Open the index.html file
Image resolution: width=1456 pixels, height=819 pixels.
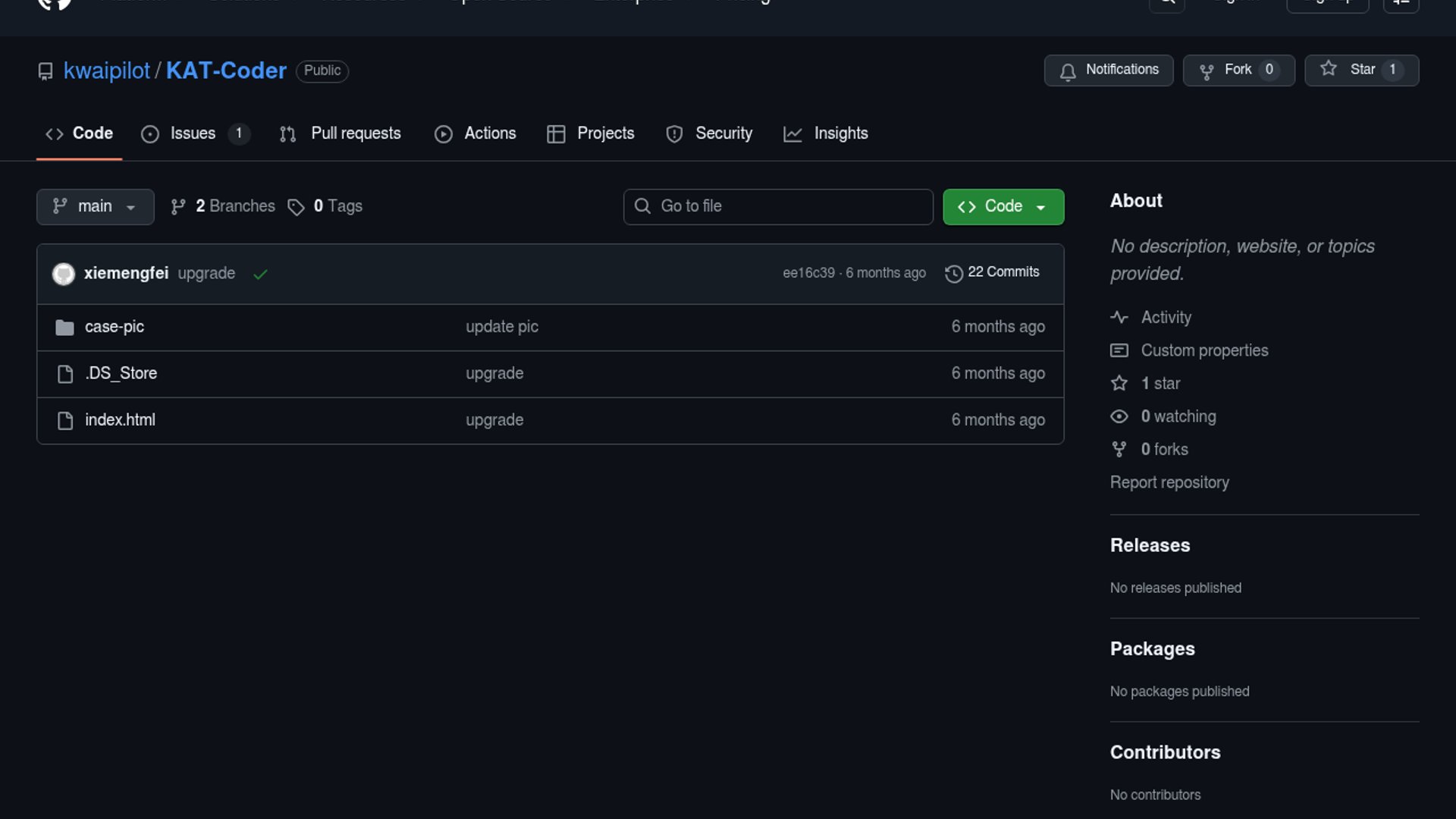point(120,420)
